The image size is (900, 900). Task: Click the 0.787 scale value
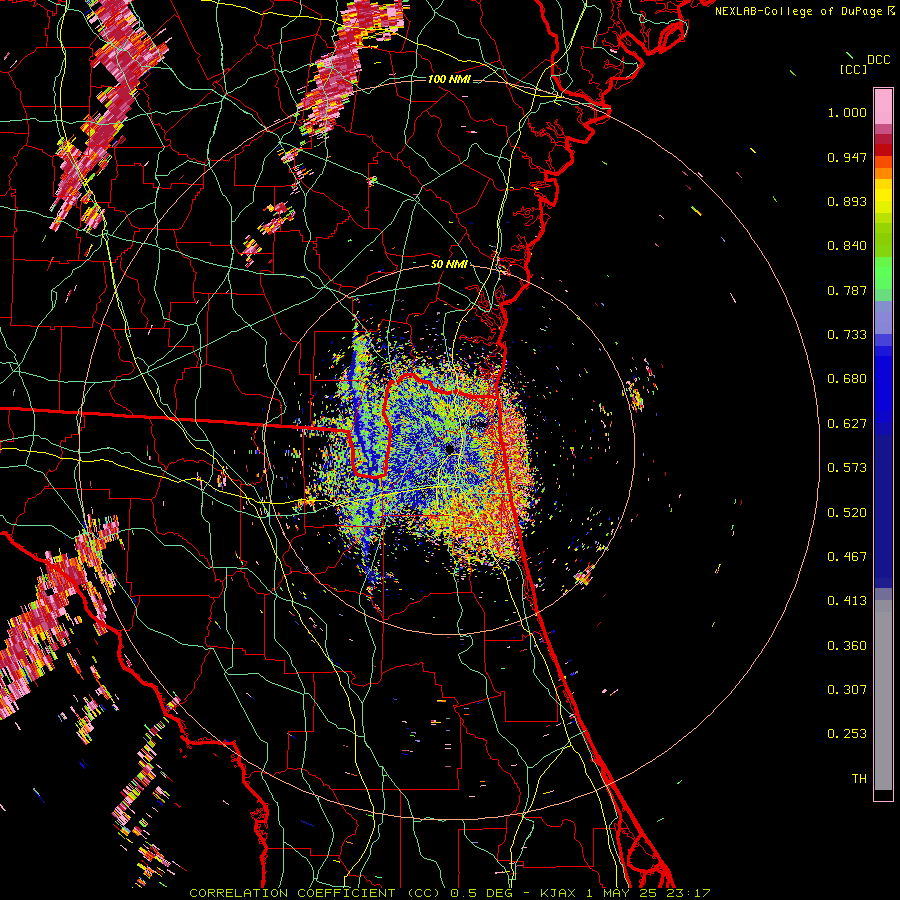[847, 290]
